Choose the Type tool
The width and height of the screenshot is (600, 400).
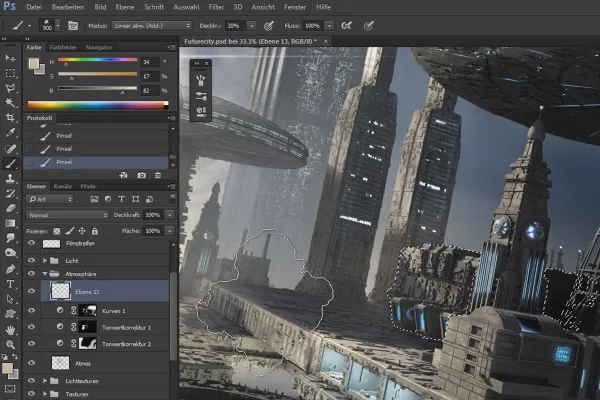(10, 284)
